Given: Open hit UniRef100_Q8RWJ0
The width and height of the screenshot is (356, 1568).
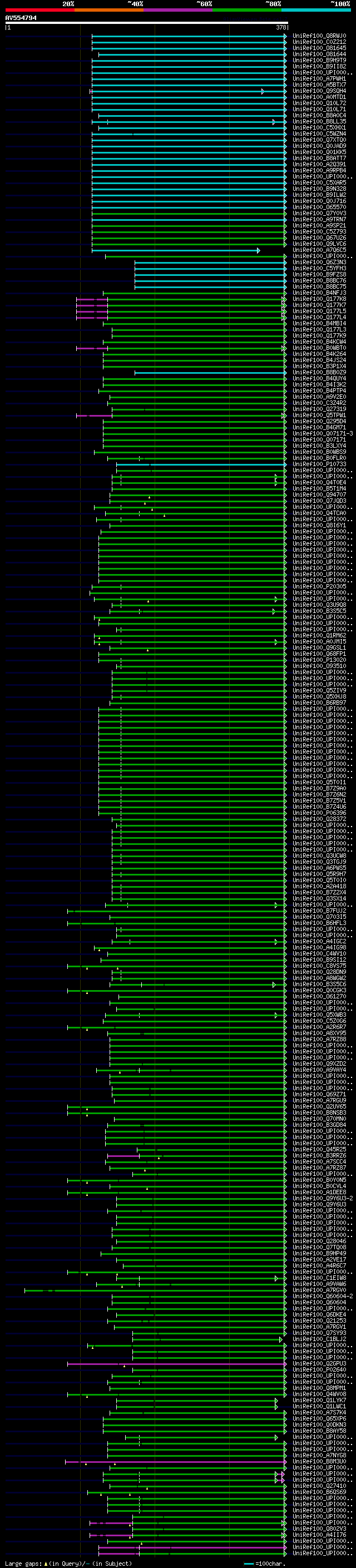Looking at the screenshot, I should click(319, 36).
